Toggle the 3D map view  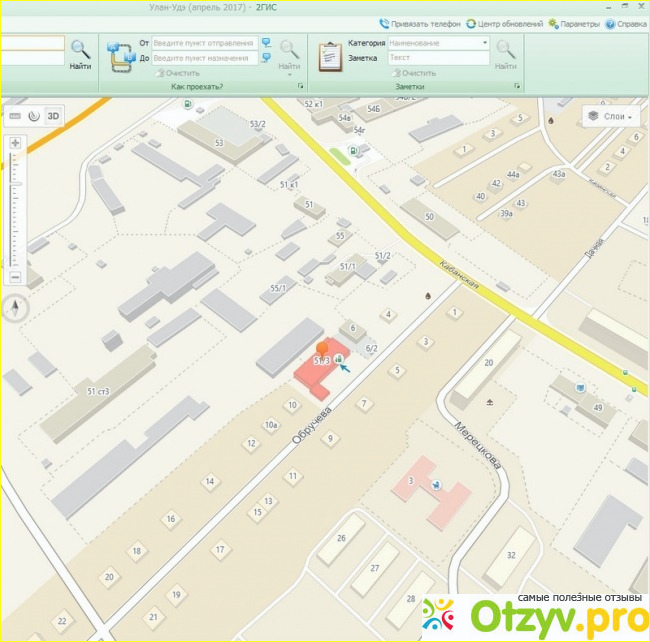tap(54, 116)
